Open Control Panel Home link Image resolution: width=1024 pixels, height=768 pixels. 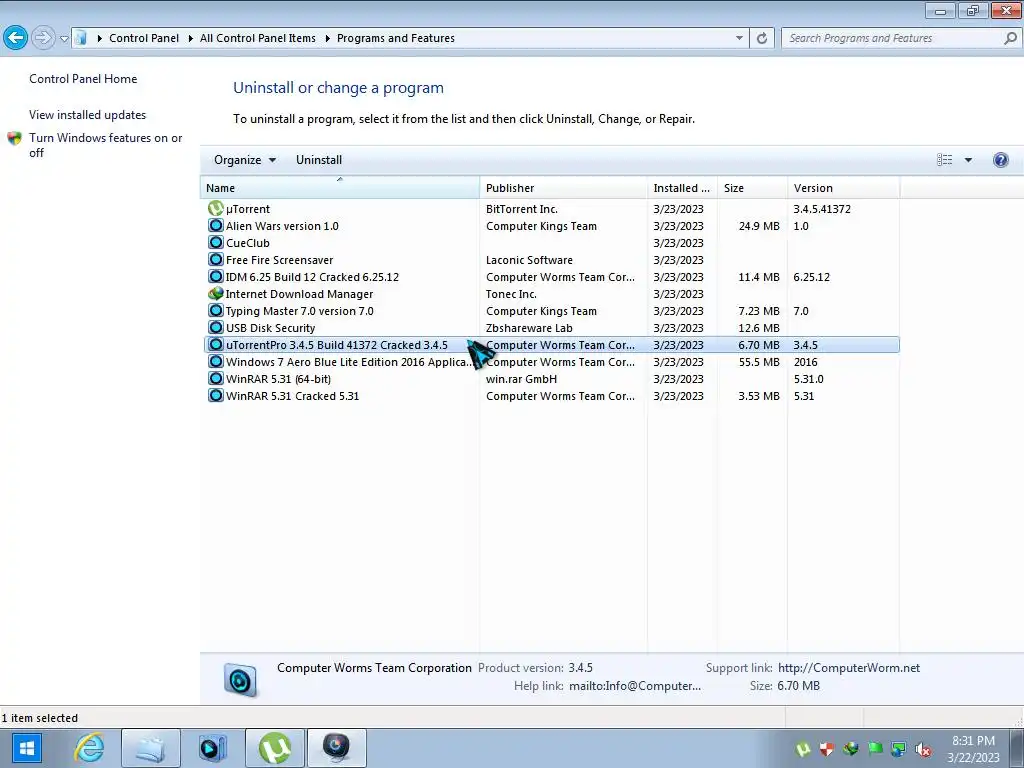[83, 78]
